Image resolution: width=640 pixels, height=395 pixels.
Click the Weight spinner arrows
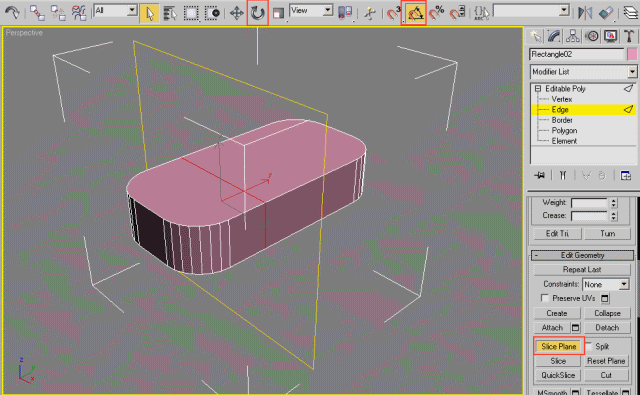(x=614, y=203)
